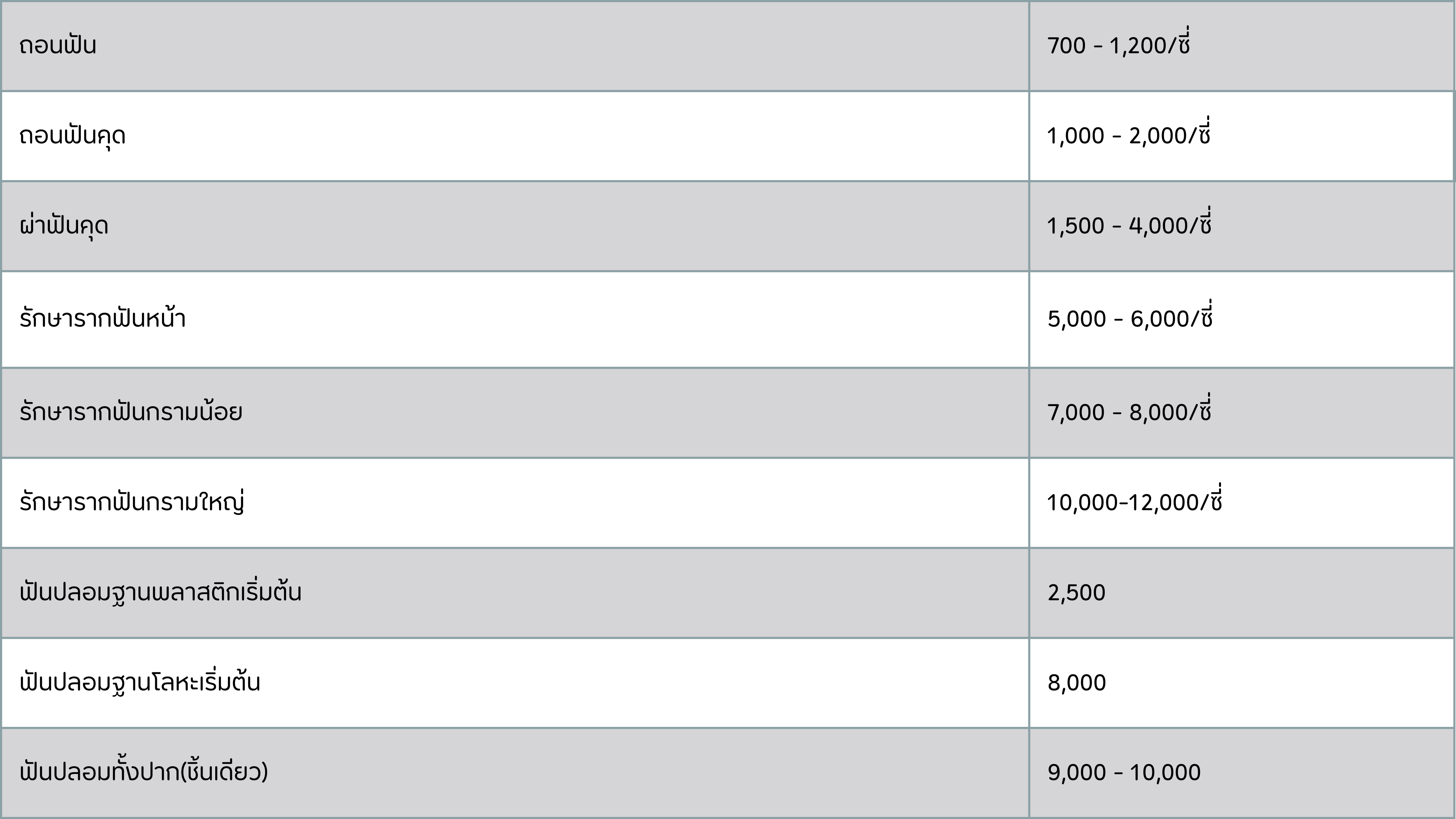Select the 2,500 price cell
This screenshot has height=819, width=1456.
tap(1076, 593)
